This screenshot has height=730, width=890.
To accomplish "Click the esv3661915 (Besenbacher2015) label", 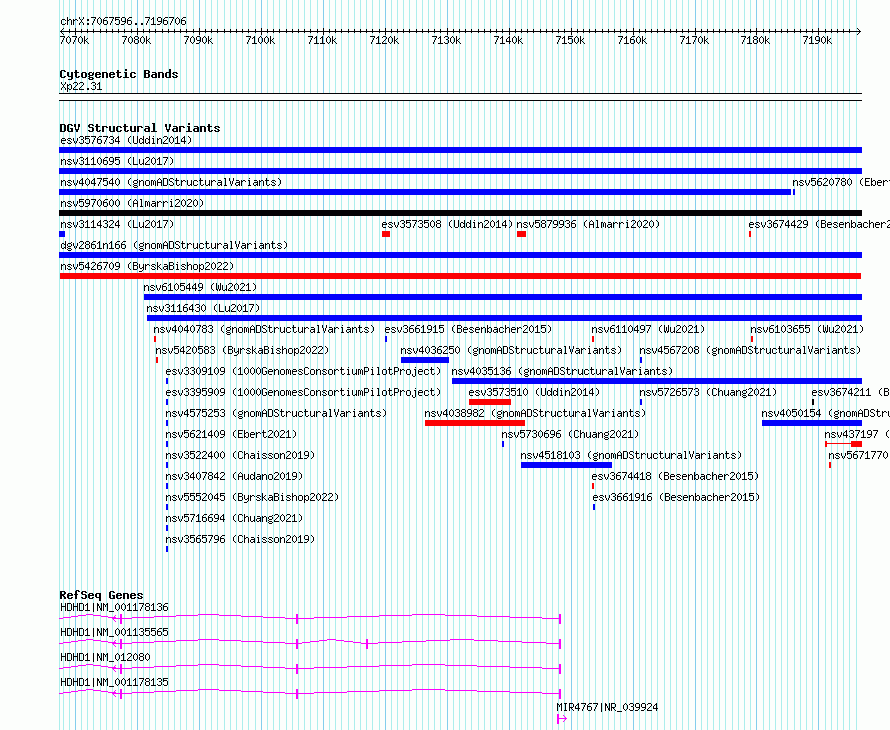I will coord(468,329).
